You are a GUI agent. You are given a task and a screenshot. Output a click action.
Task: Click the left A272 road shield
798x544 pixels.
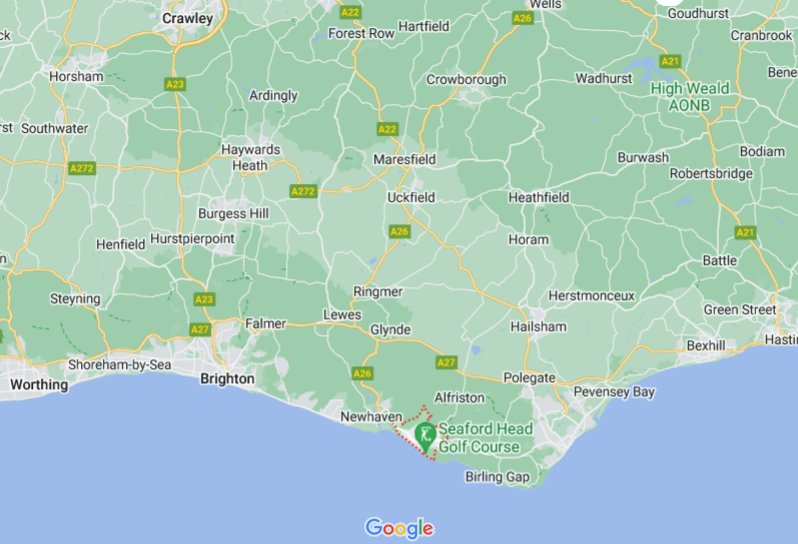[x=82, y=168]
